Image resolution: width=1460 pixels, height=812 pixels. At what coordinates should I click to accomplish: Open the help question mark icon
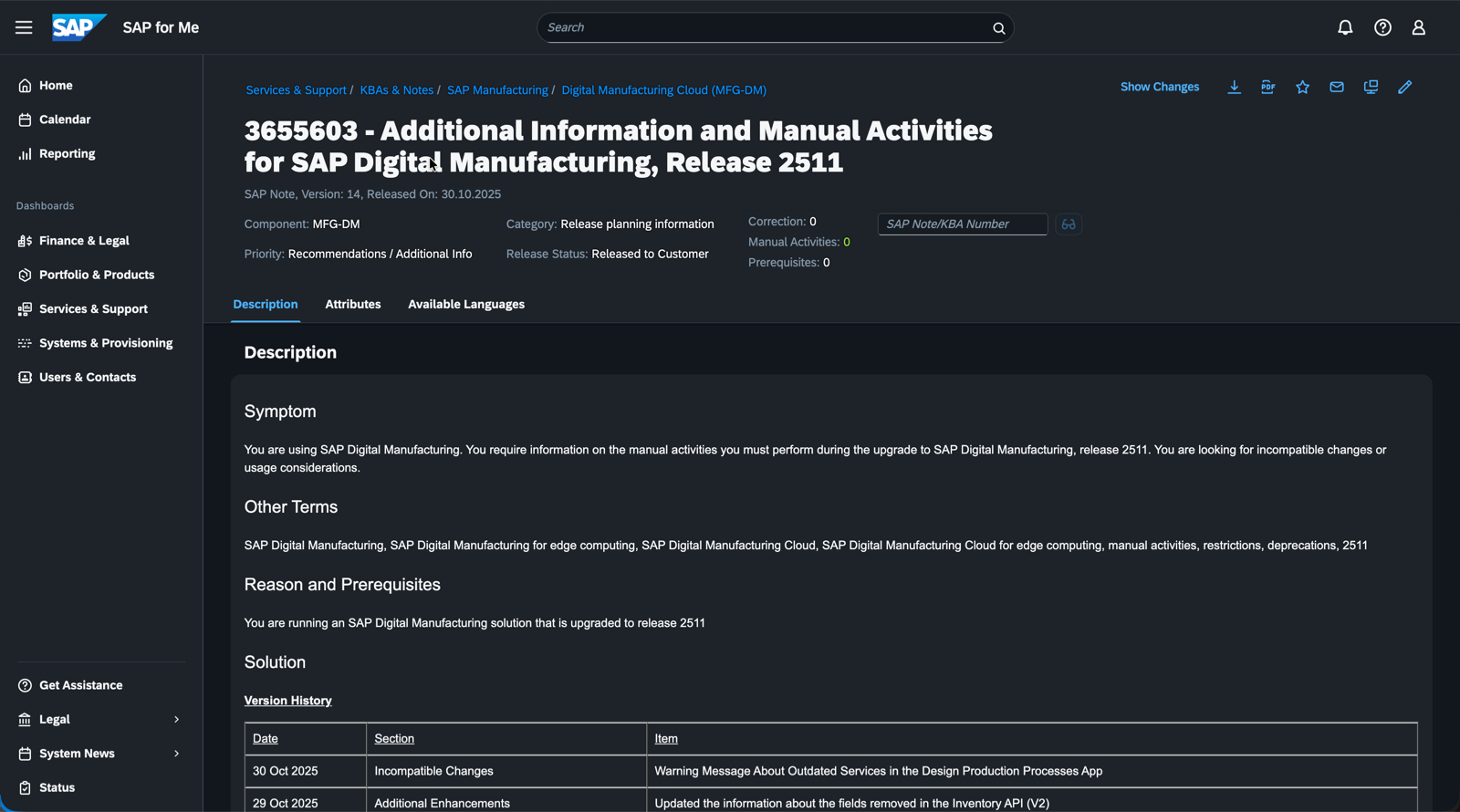point(1382,27)
